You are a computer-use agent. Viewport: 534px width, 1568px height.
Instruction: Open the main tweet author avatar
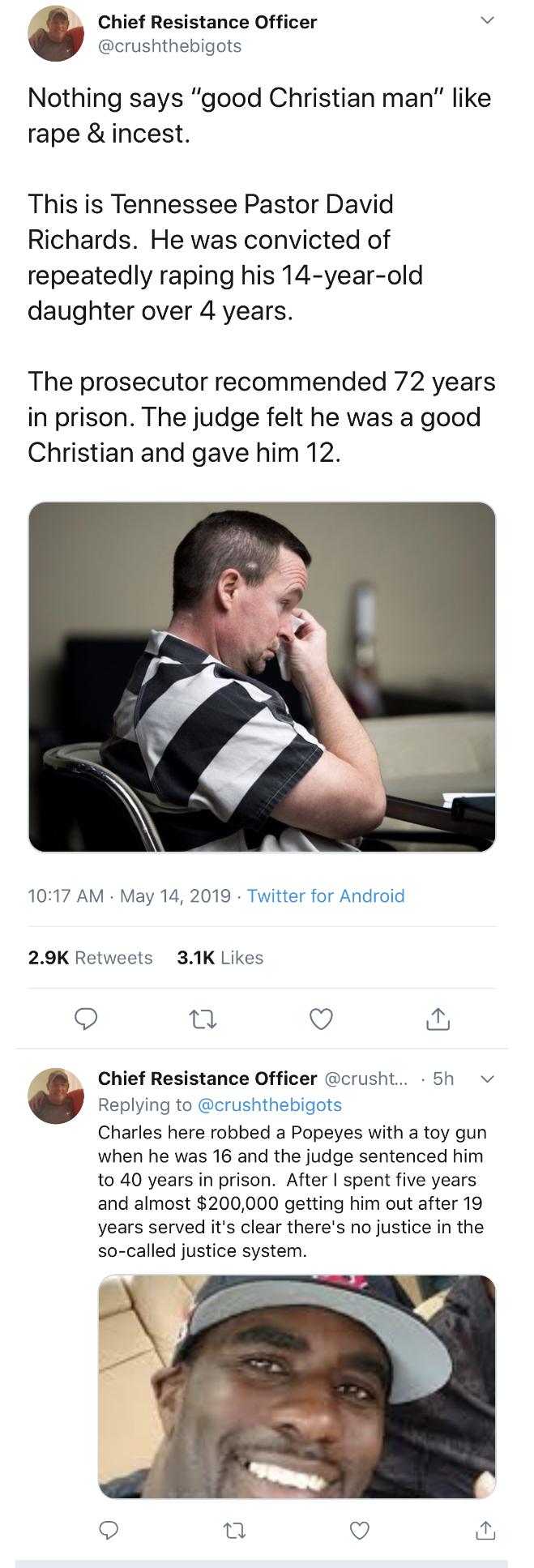click(x=56, y=34)
